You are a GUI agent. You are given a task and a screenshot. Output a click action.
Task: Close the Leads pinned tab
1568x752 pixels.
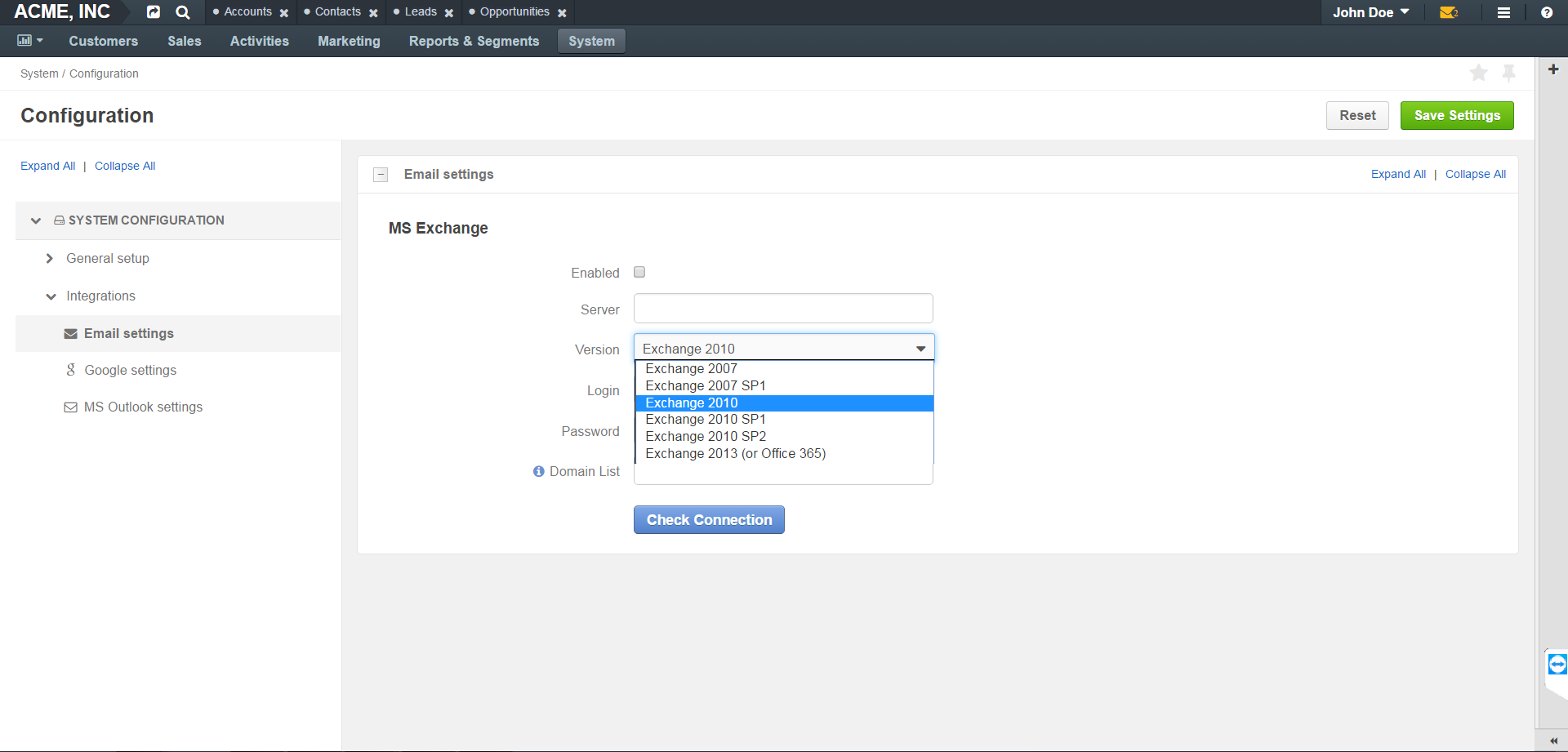coord(449,13)
